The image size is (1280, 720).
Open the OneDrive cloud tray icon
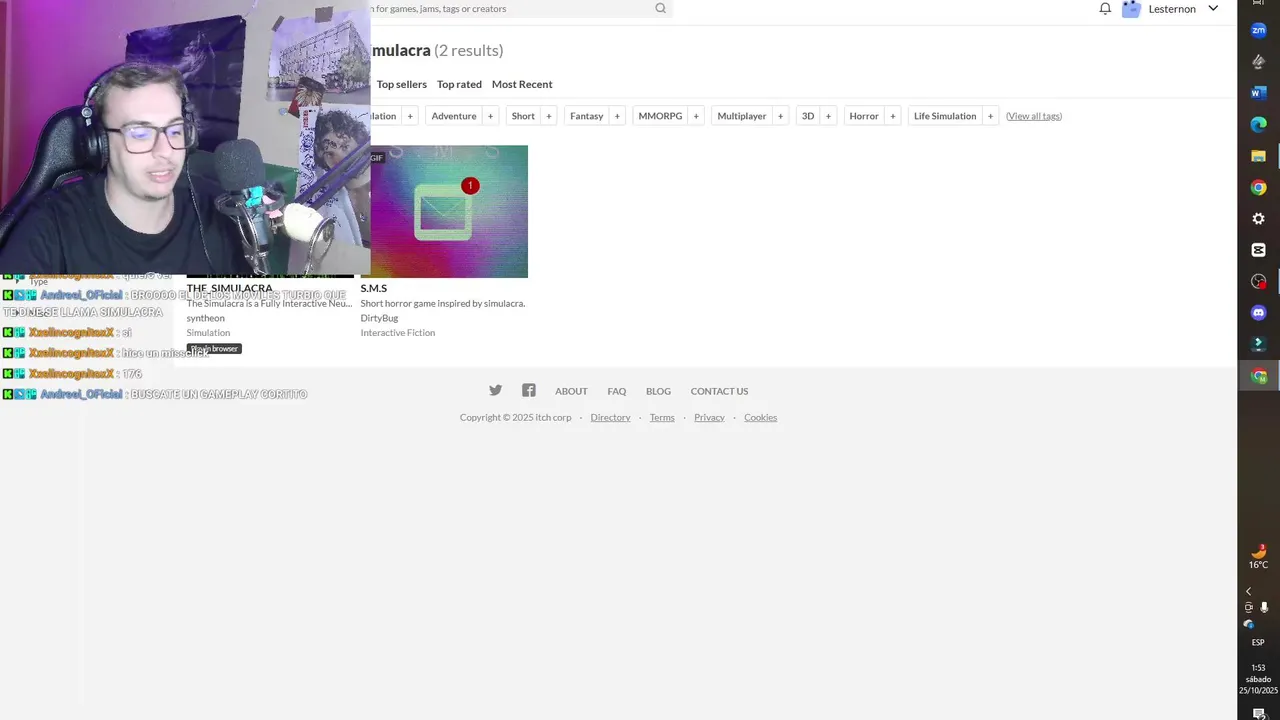(x=1248, y=624)
